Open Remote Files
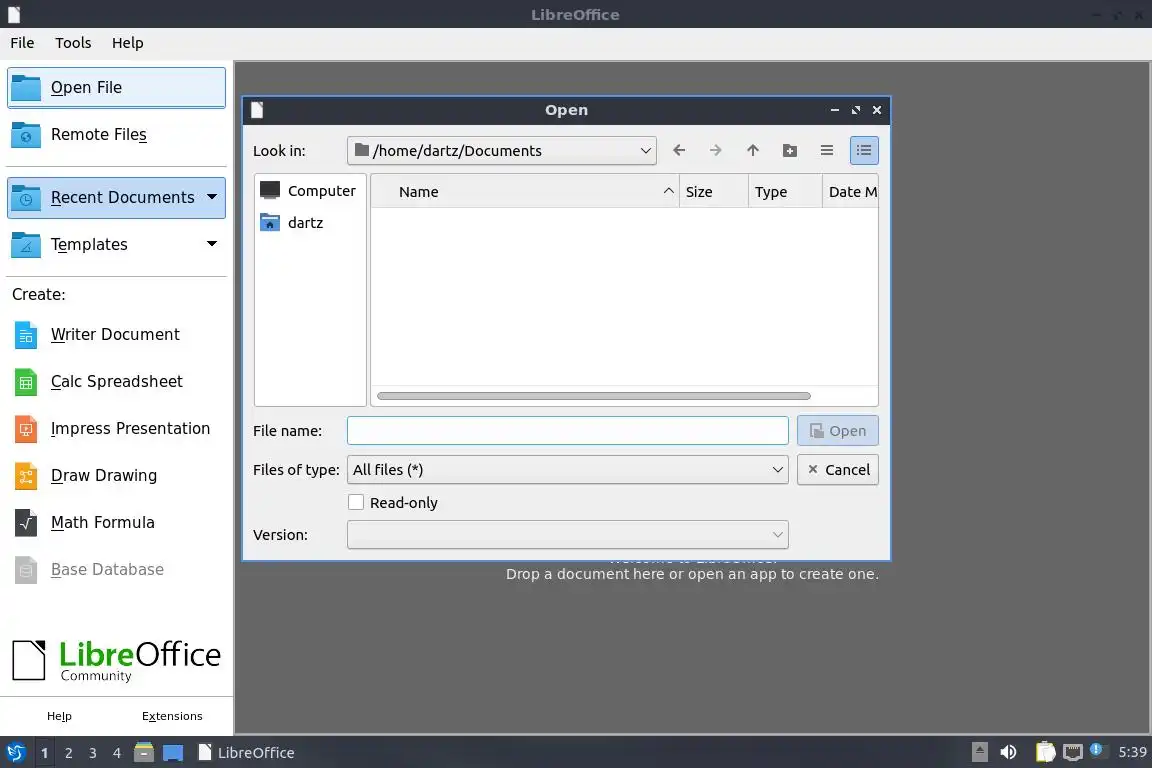 tap(116, 134)
